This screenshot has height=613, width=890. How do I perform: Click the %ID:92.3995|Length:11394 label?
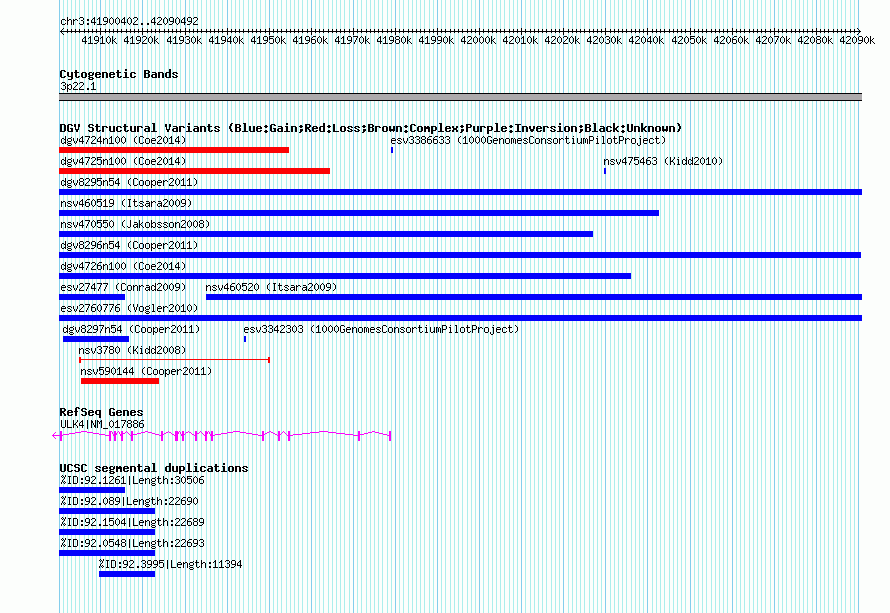tap(170, 564)
